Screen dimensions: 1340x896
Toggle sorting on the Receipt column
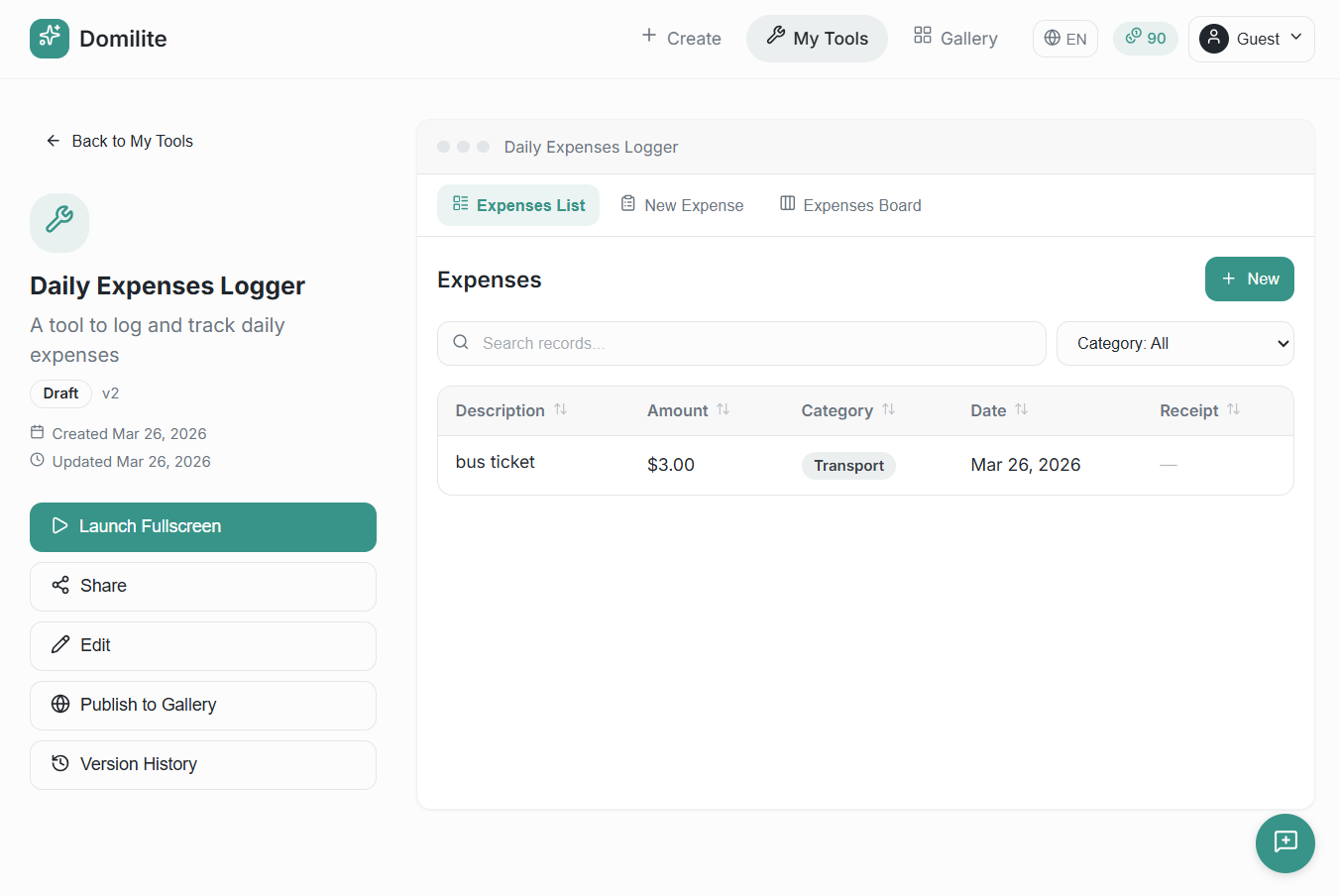(1233, 409)
